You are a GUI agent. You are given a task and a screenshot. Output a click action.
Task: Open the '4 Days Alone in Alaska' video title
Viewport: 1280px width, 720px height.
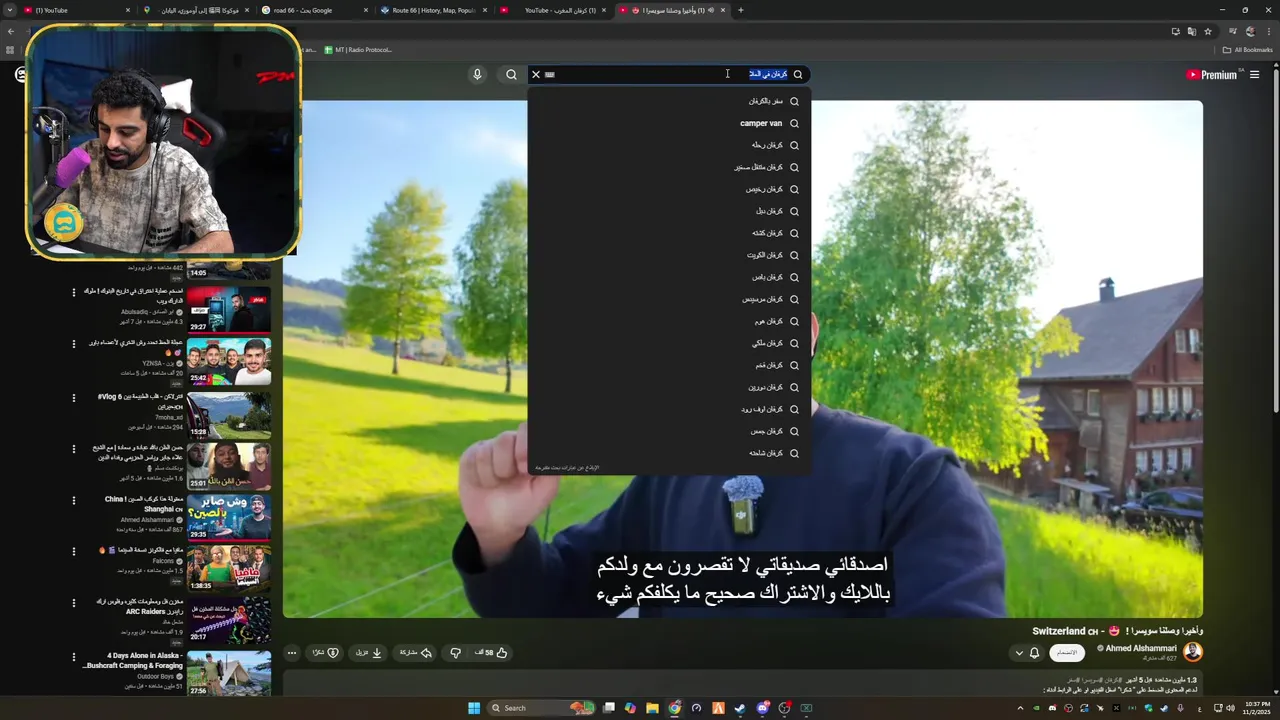coord(132,660)
